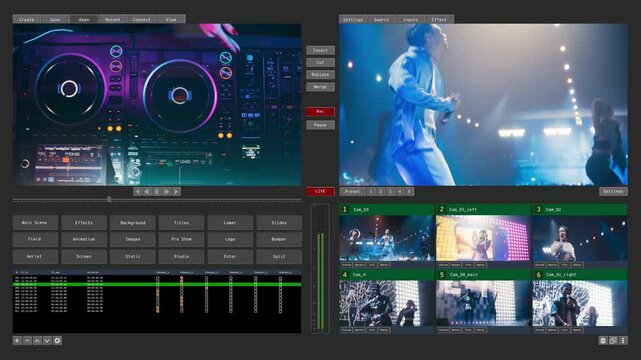Select the Cam_02 input thumbnail
Image resolution: width=641 pixels, height=360 pixels.
[x=580, y=238]
